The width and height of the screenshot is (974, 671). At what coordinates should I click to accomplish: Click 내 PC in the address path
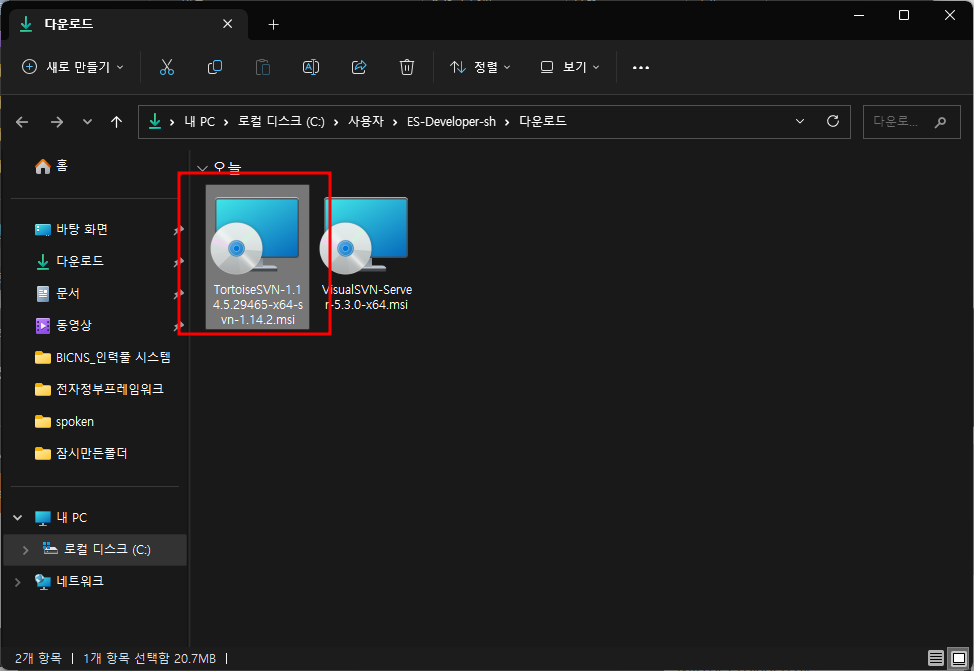click(199, 122)
